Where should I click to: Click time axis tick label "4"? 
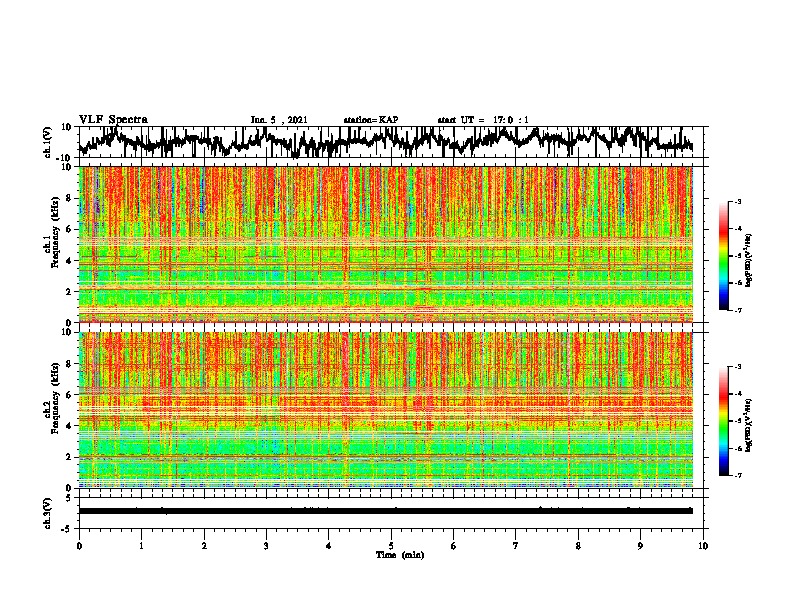pyautogui.click(x=329, y=546)
